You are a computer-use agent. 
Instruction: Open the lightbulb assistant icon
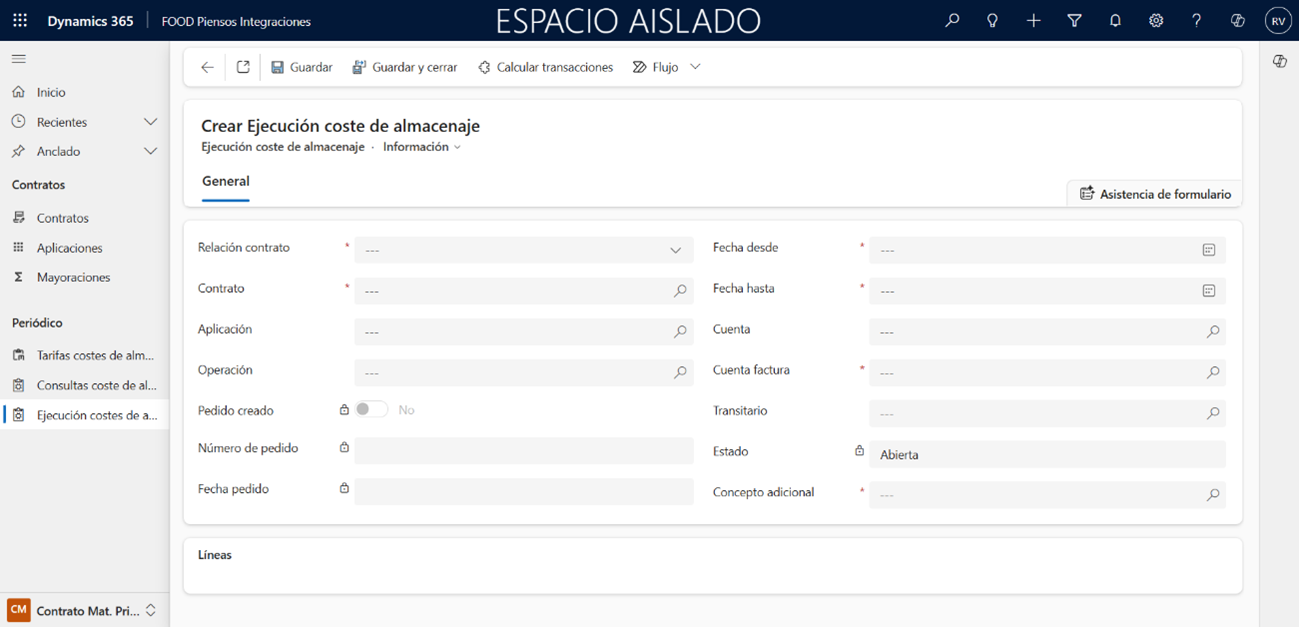click(992, 21)
